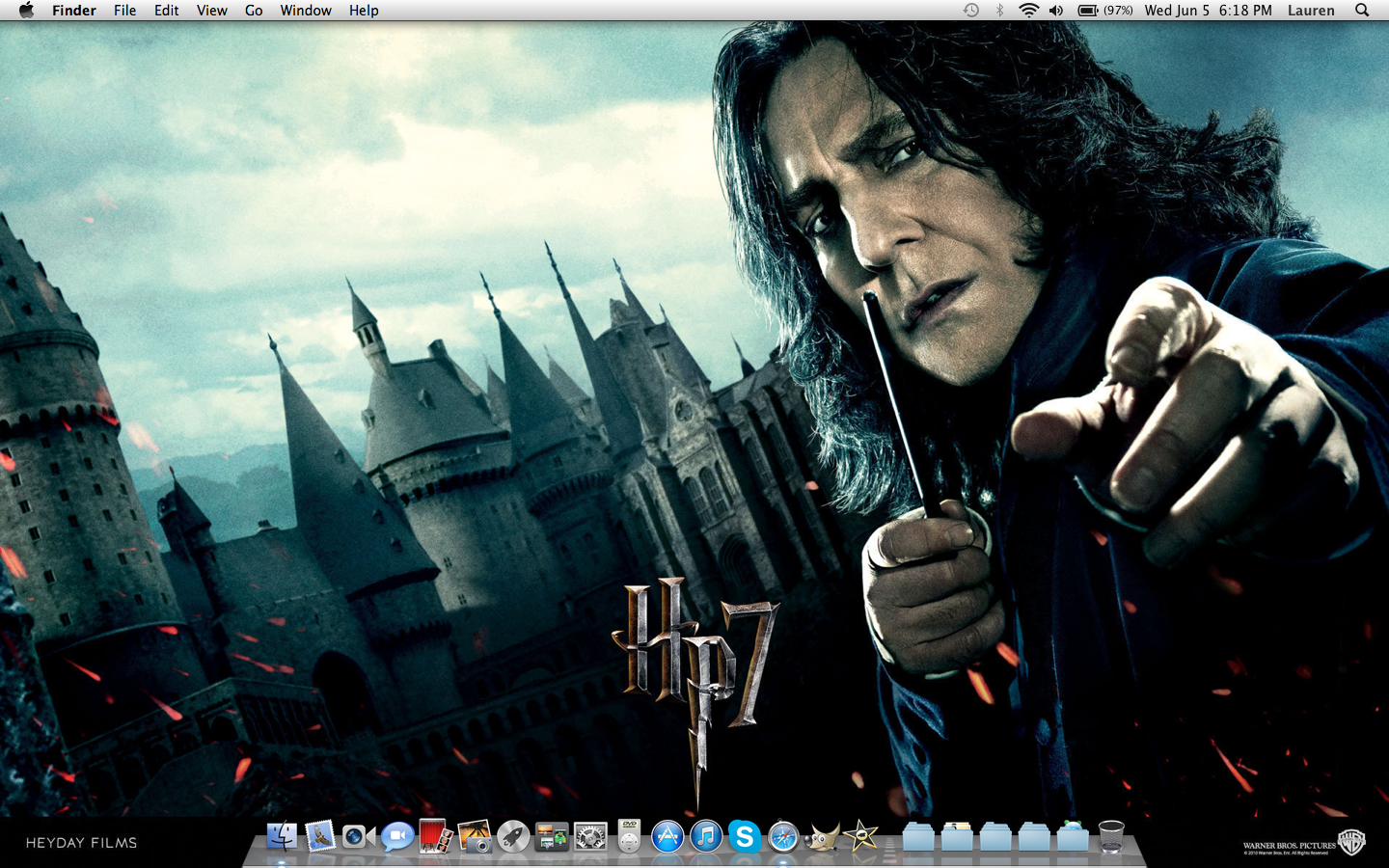Open the Mac App Store
Viewport: 1389px width, 868px height.
coord(667,836)
